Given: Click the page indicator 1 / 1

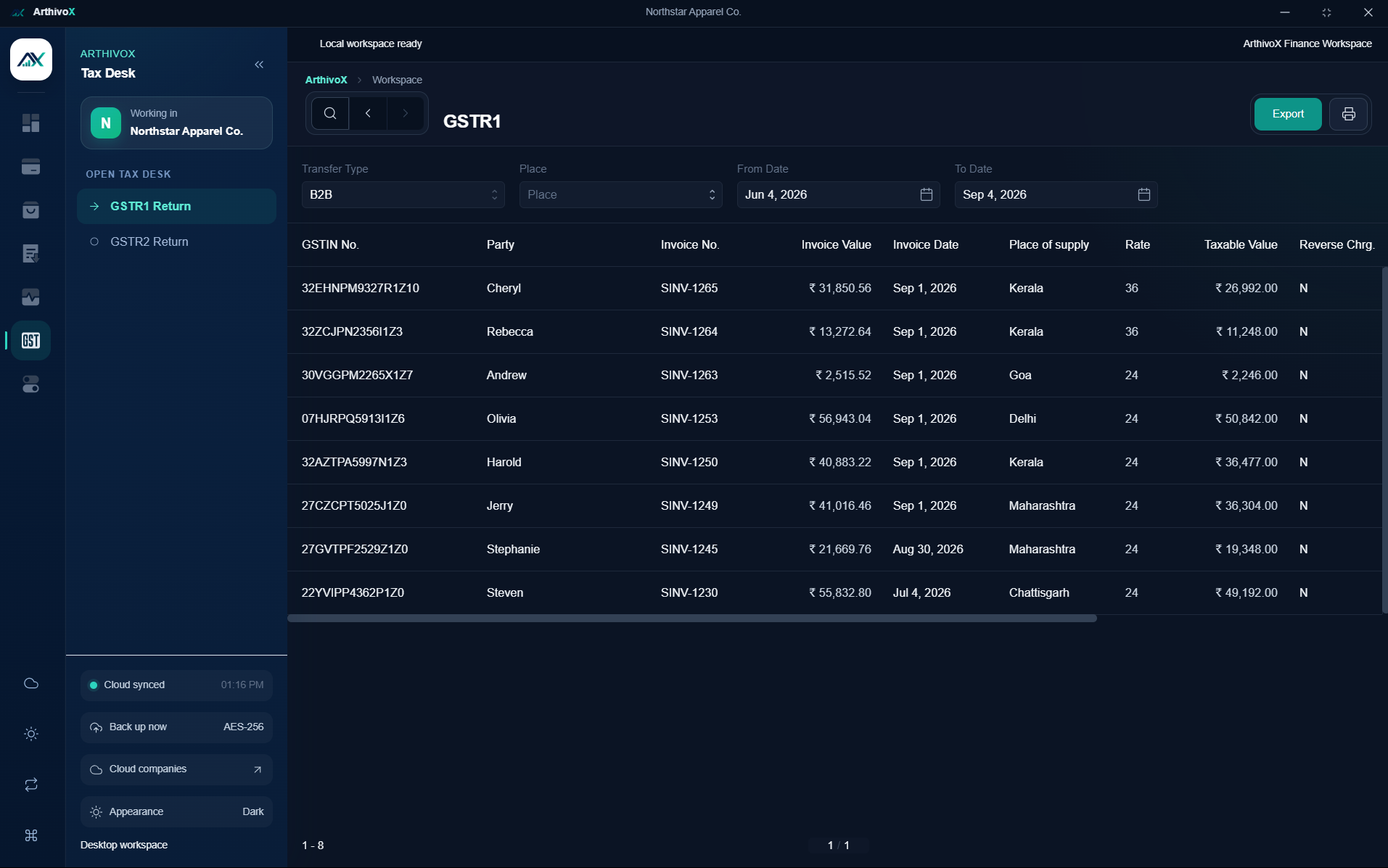Looking at the screenshot, I should (839, 846).
